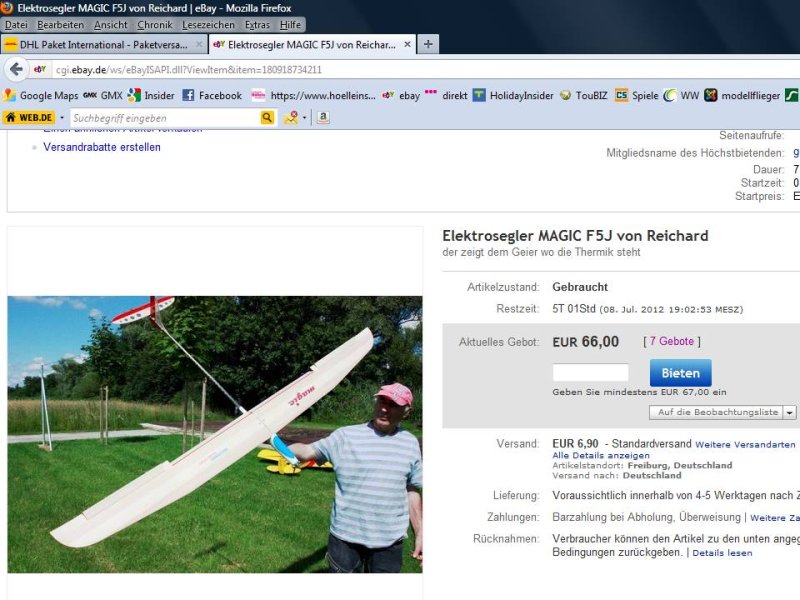Click the yellow search magnifier on WEB.DE toolbar
This screenshot has height=600, width=800.
click(x=267, y=118)
